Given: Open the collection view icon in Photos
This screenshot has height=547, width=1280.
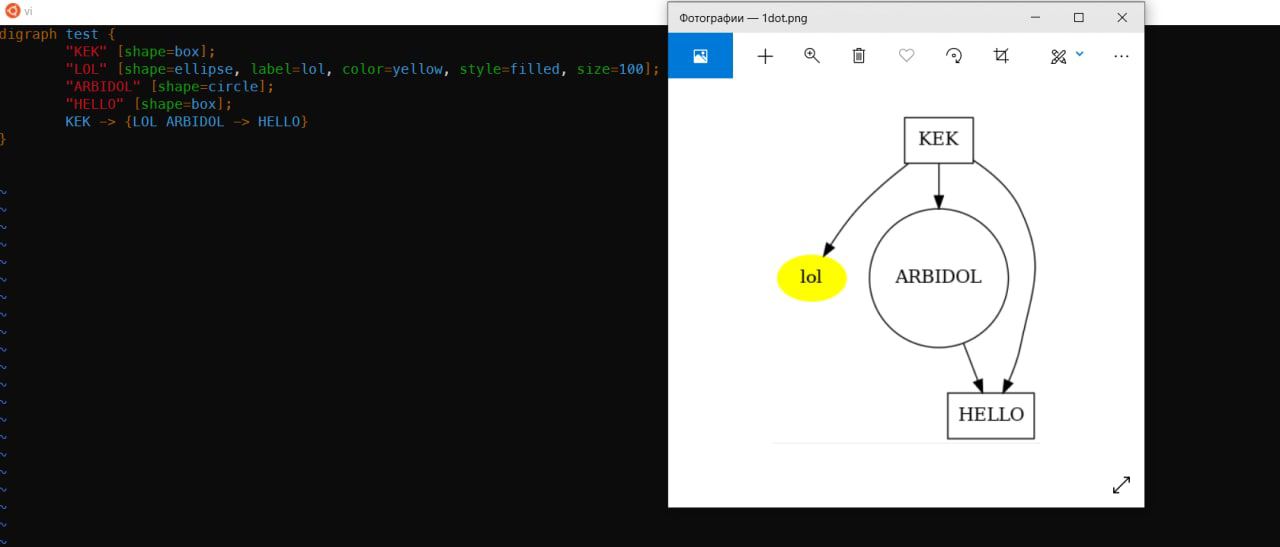Looking at the screenshot, I should (700, 56).
